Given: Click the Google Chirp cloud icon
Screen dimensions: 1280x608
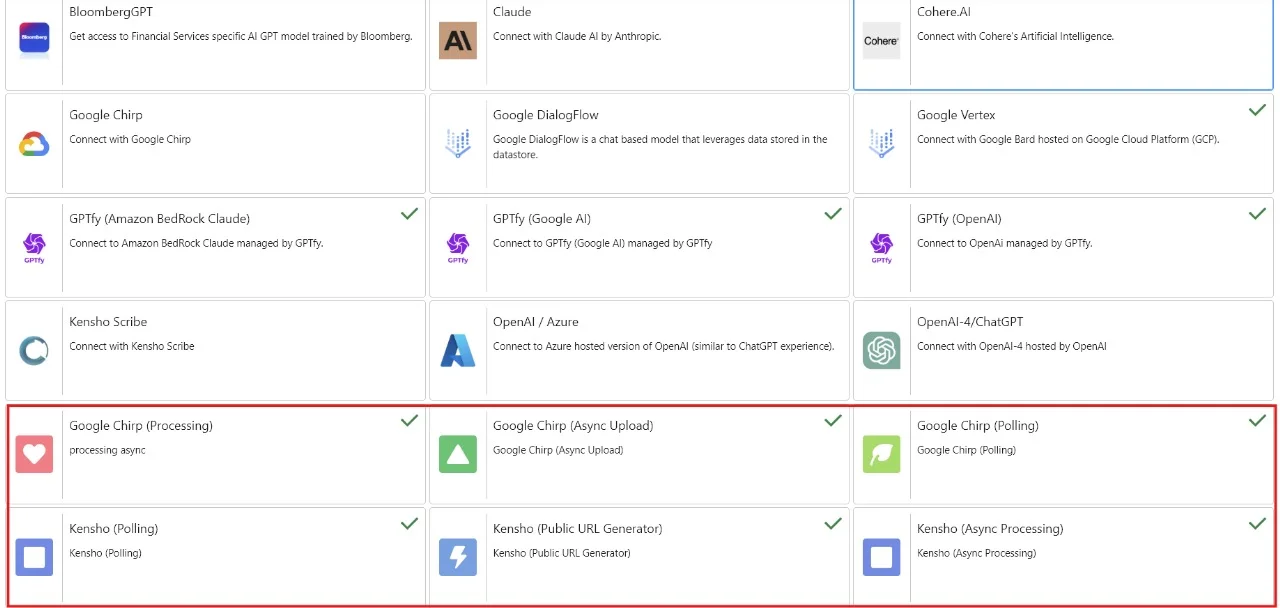Looking at the screenshot, I should pos(34,144).
